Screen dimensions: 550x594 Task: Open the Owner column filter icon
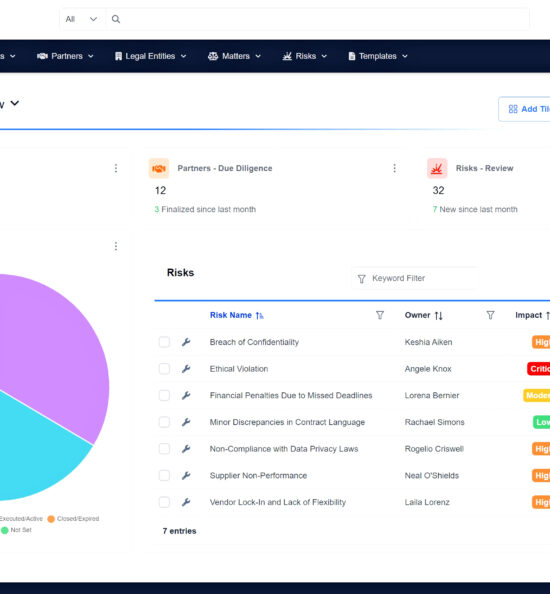(x=490, y=315)
